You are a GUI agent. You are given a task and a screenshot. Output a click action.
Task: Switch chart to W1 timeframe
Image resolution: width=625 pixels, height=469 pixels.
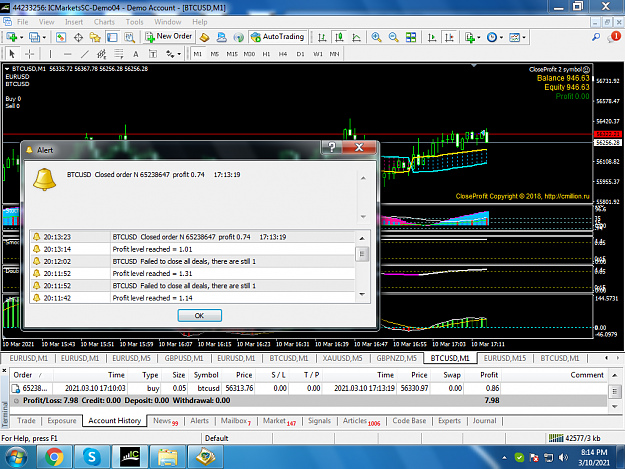318,54
